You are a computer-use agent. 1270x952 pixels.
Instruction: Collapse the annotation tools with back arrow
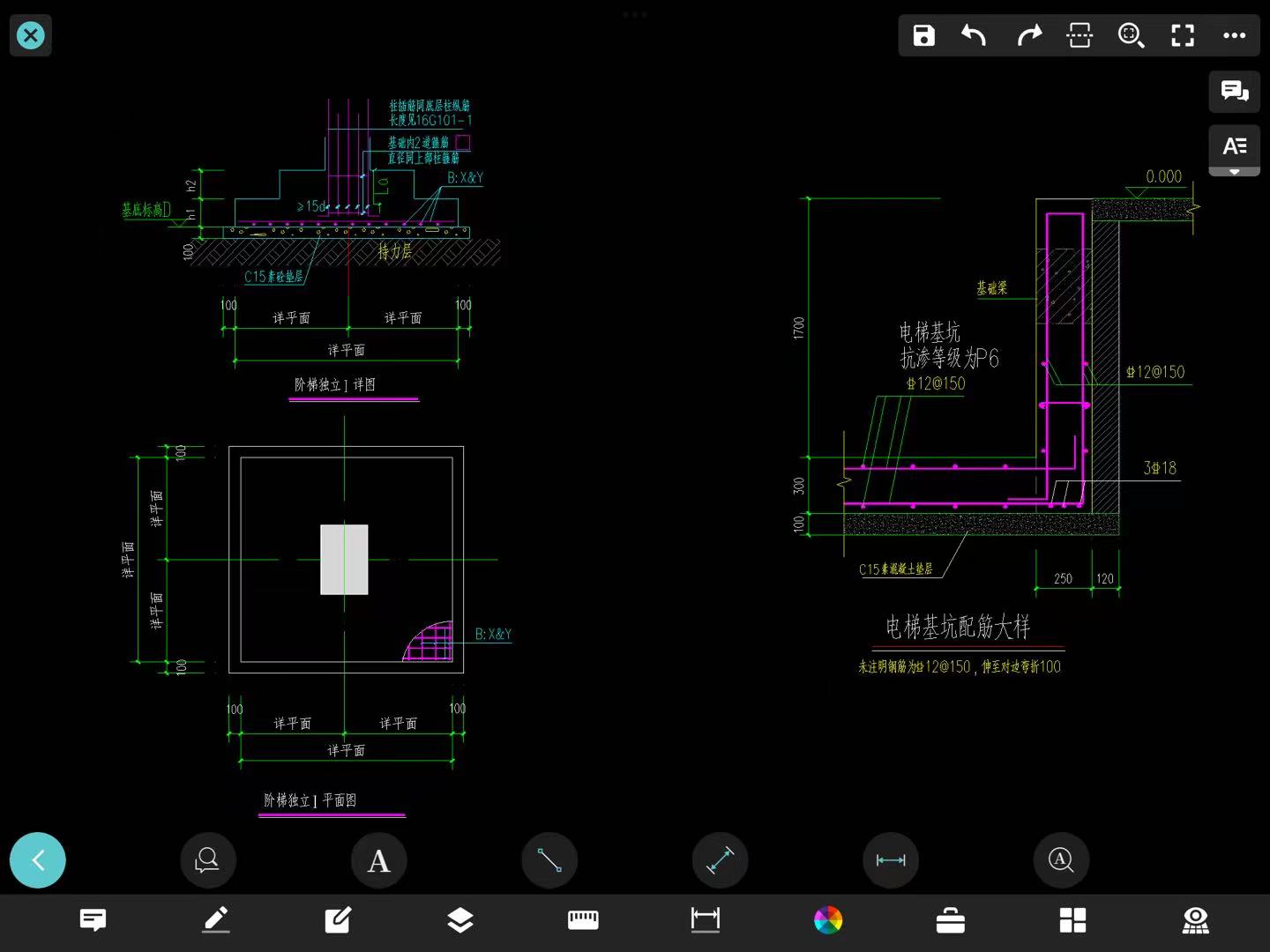pyautogui.click(x=38, y=859)
